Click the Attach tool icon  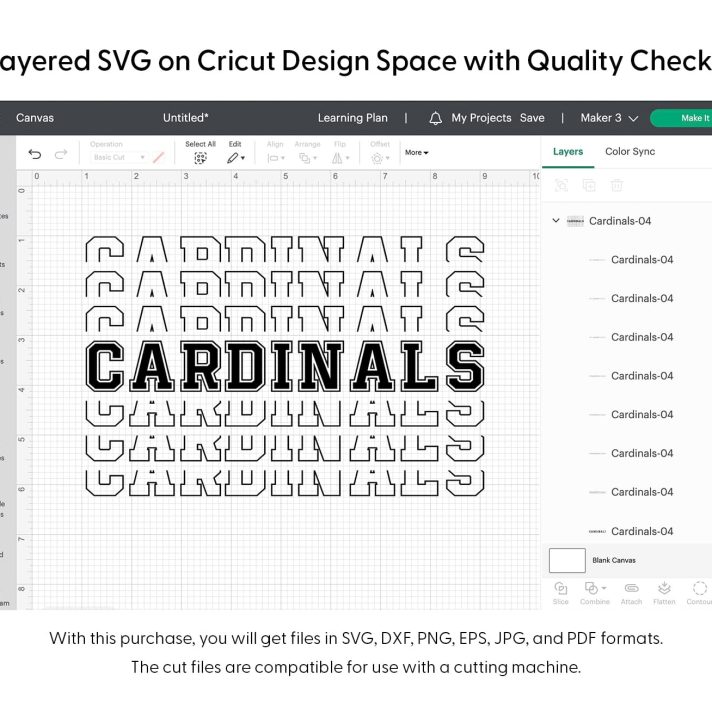tap(632, 588)
